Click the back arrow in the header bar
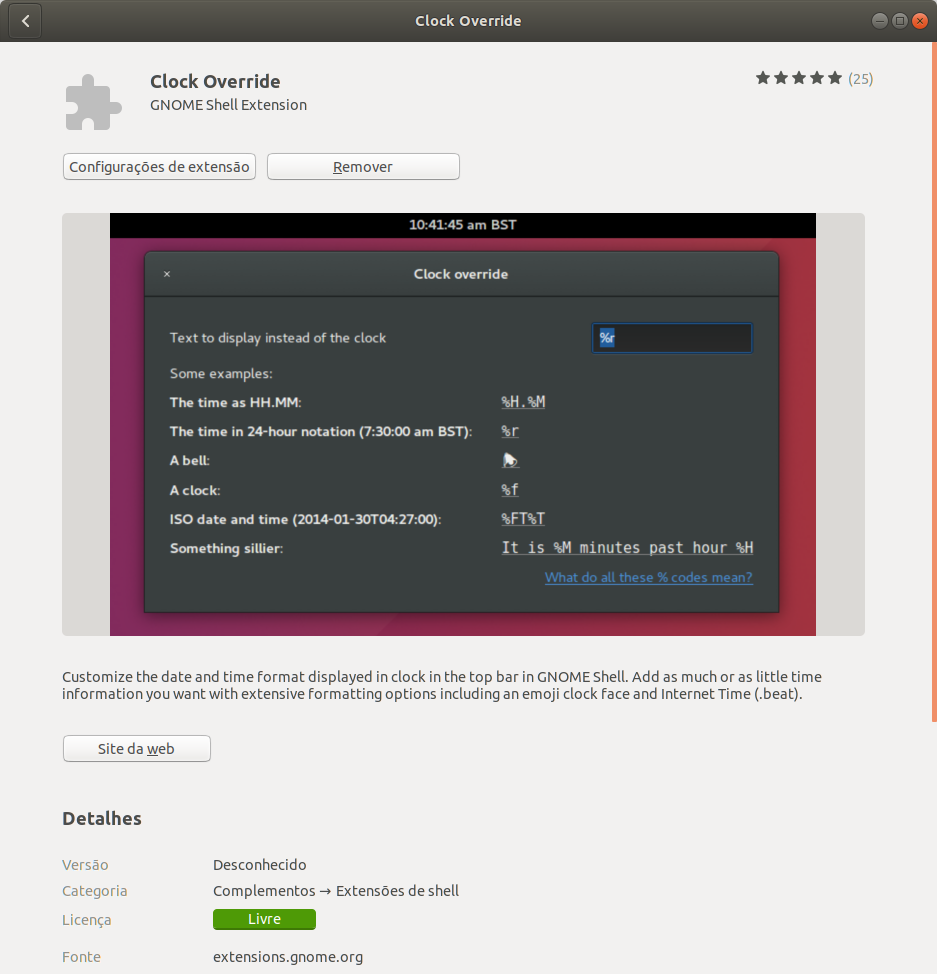The height and width of the screenshot is (974, 937). point(24,20)
